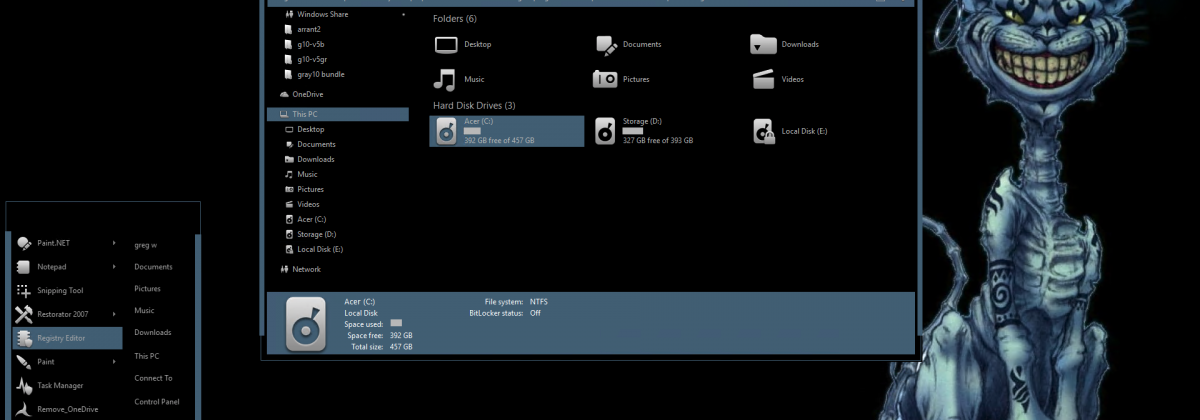Image resolution: width=1200 pixels, height=420 pixels.
Task: Expand the Paint submenu arrow
Action: pyautogui.click(x=114, y=361)
